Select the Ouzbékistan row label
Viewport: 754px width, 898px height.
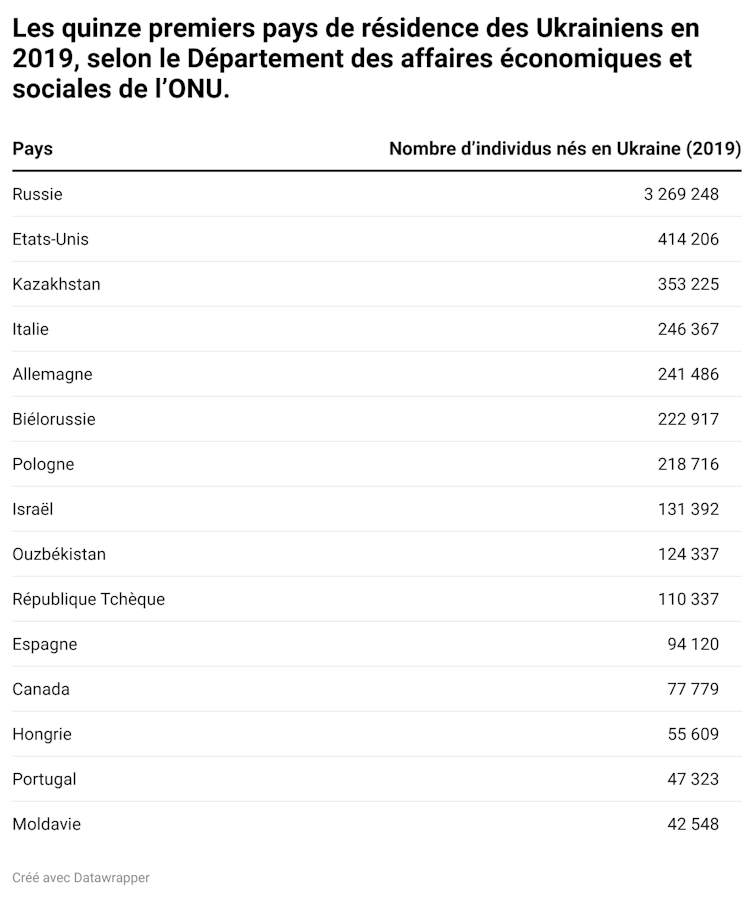pyautogui.click(x=59, y=554)
